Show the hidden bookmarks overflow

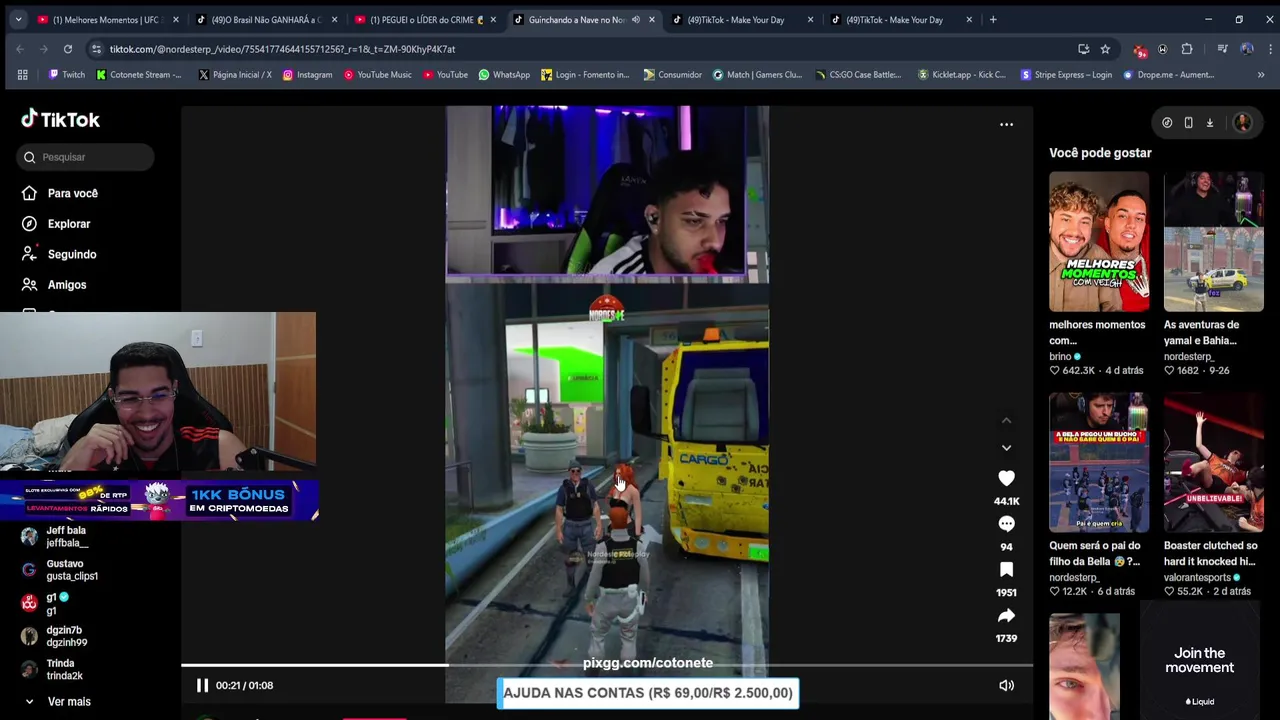tap(1261, 74)
